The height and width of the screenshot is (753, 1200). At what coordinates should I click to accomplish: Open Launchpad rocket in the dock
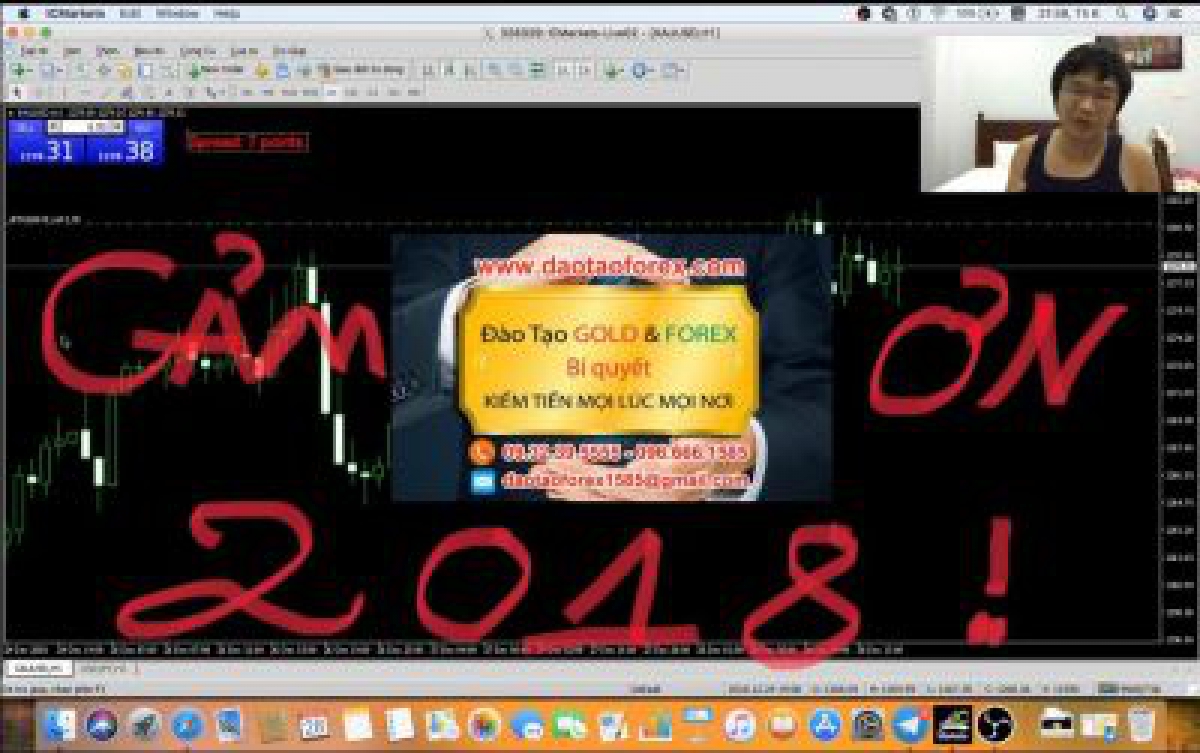145,724
